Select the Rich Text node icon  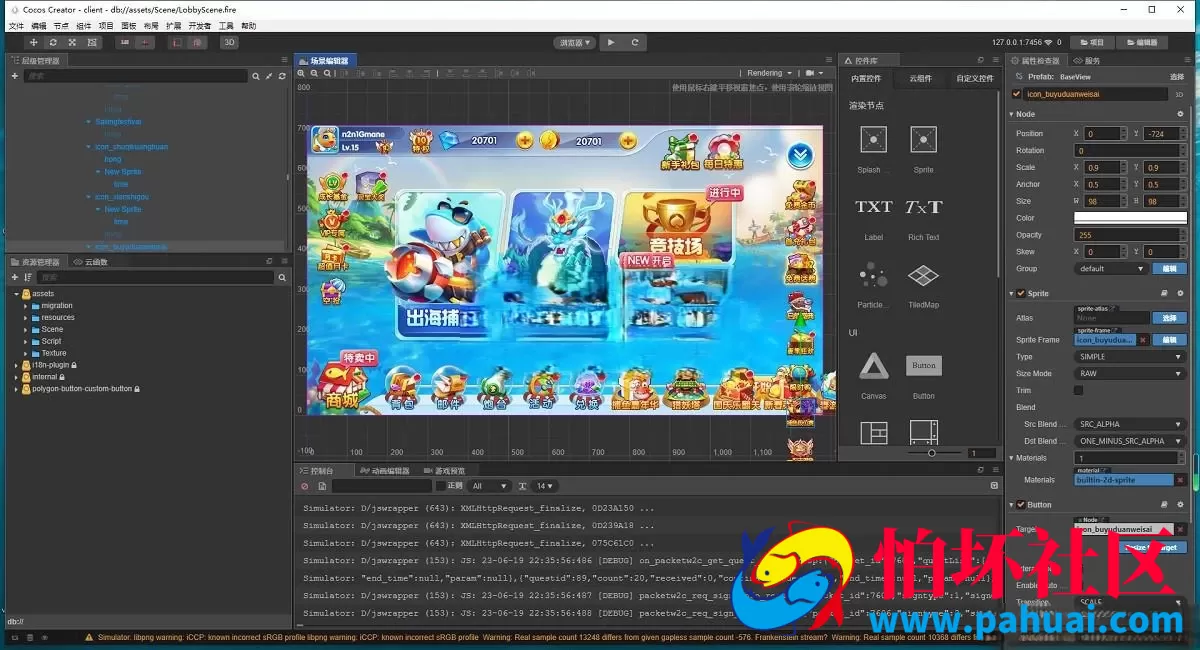point(924,207)
